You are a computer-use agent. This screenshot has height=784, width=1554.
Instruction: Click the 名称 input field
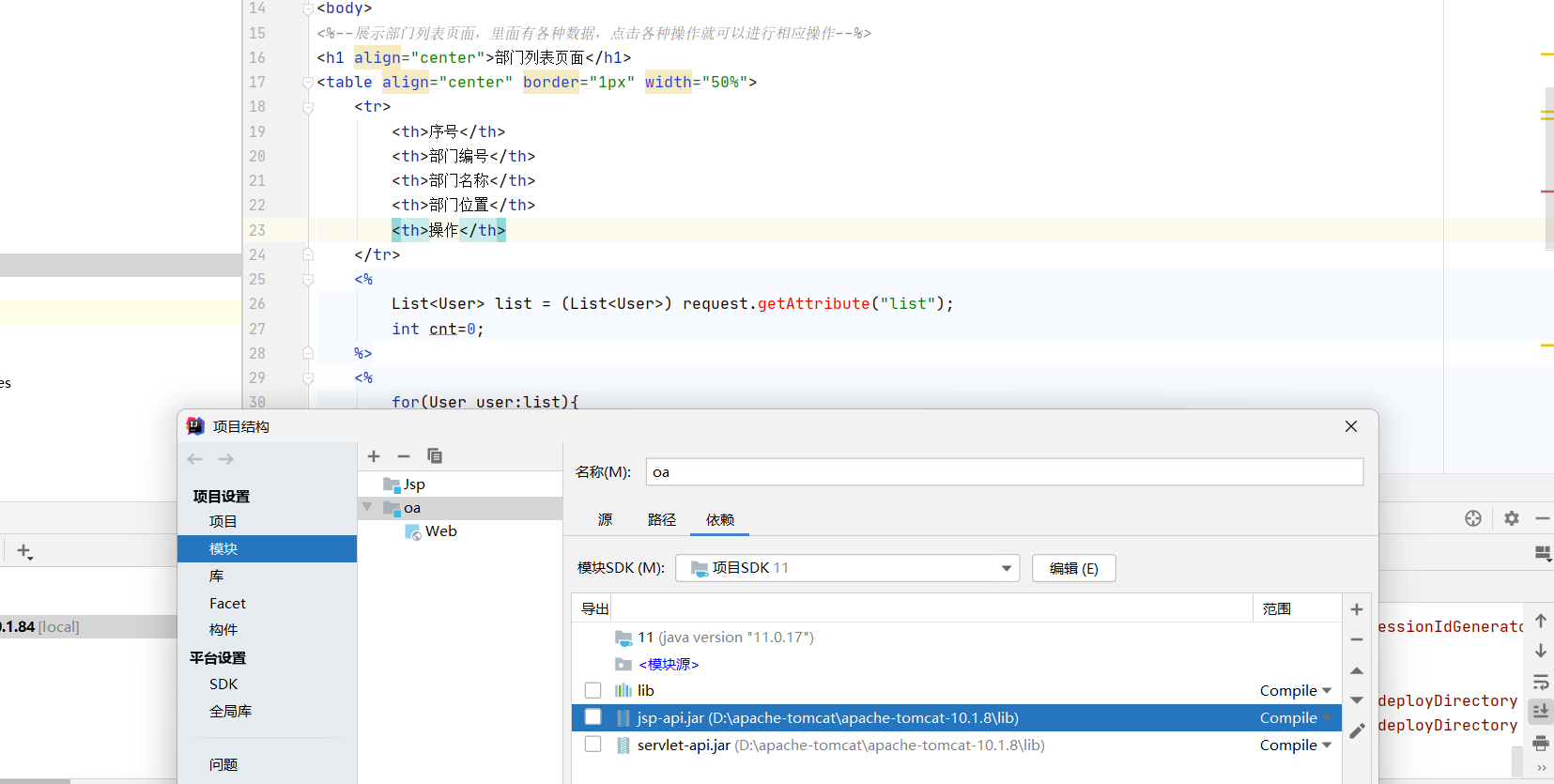(x=1004, y=472)
